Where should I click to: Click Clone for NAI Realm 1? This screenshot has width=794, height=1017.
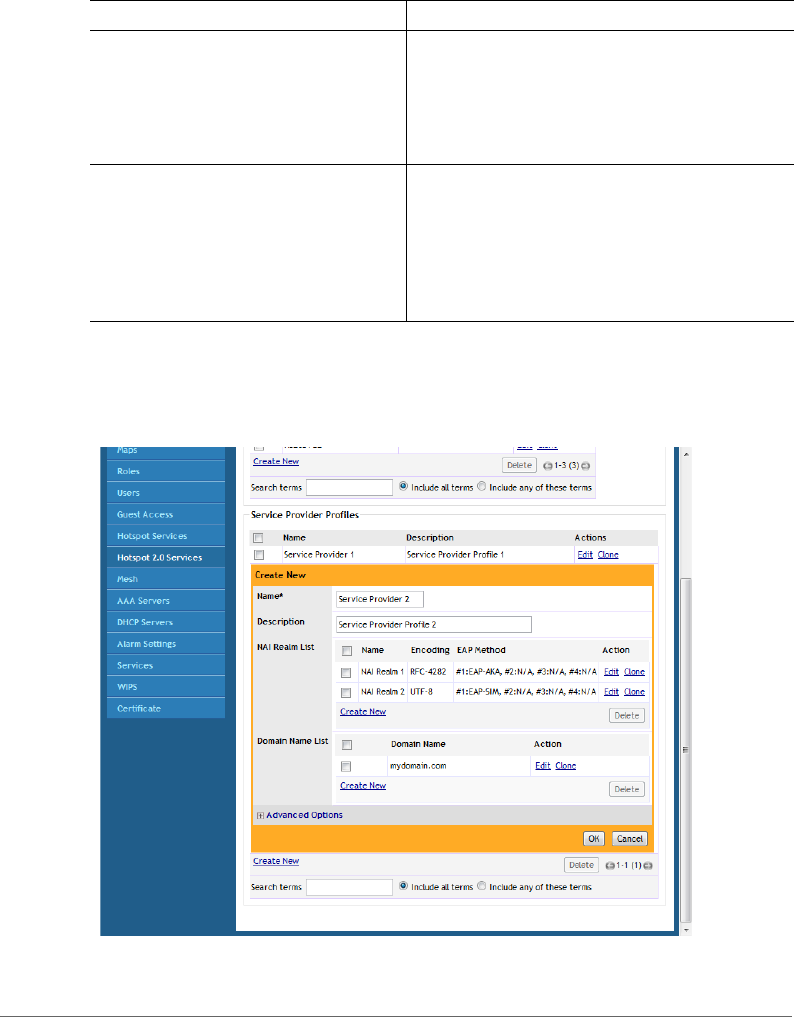tap(634, 672)
